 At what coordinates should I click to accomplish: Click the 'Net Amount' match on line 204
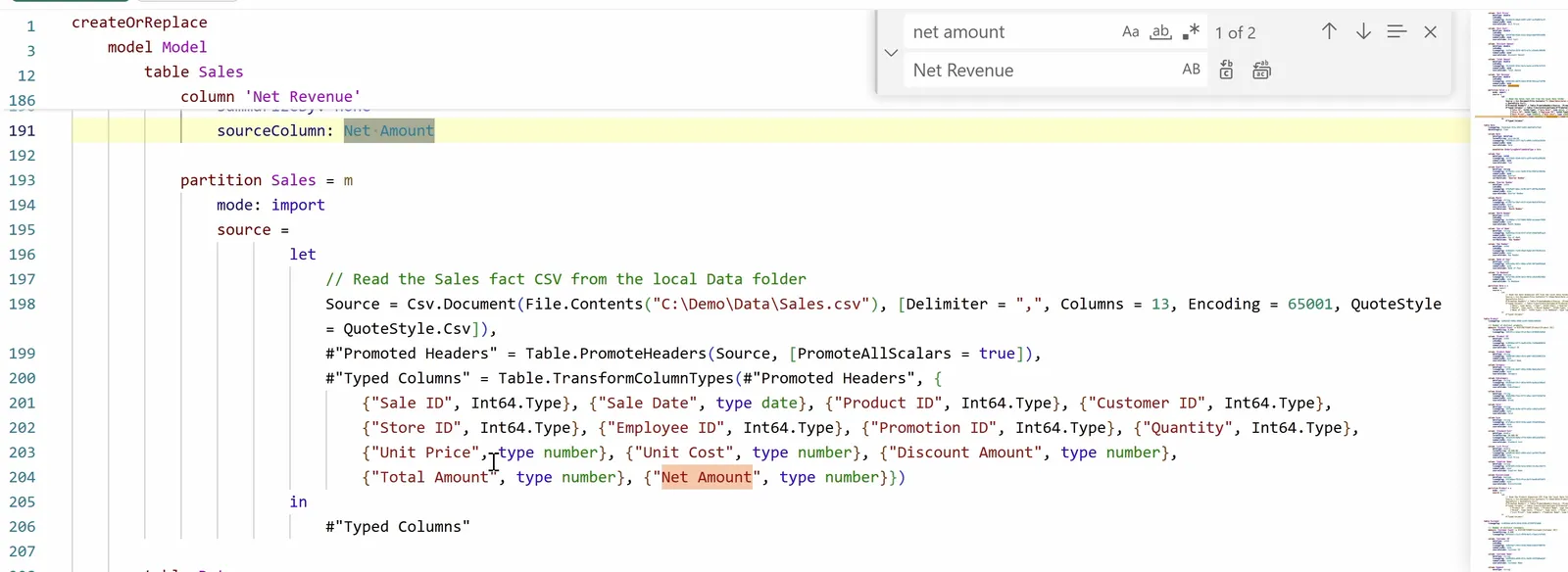tap(707, 477)
